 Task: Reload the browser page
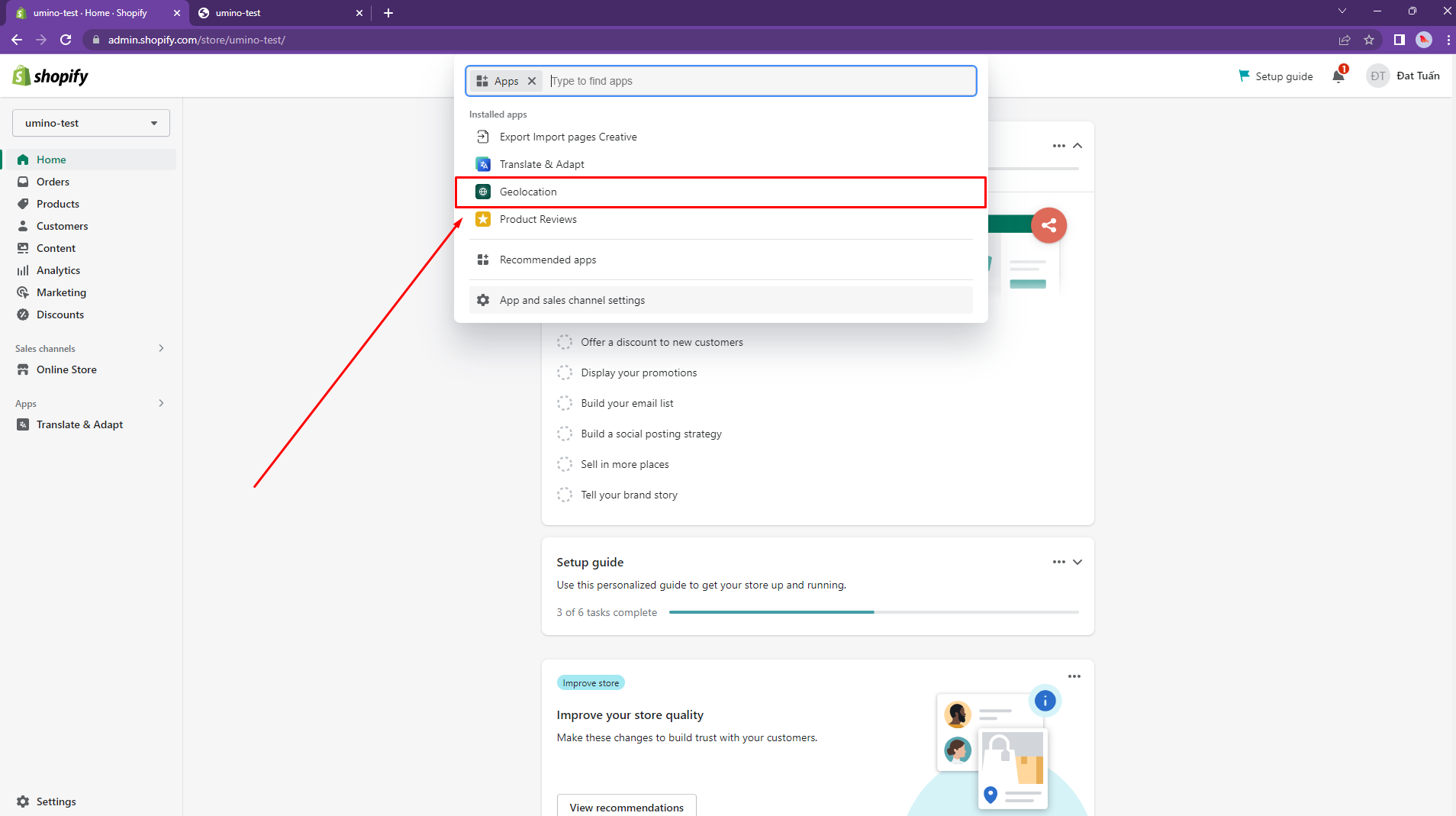pos(66,40)
